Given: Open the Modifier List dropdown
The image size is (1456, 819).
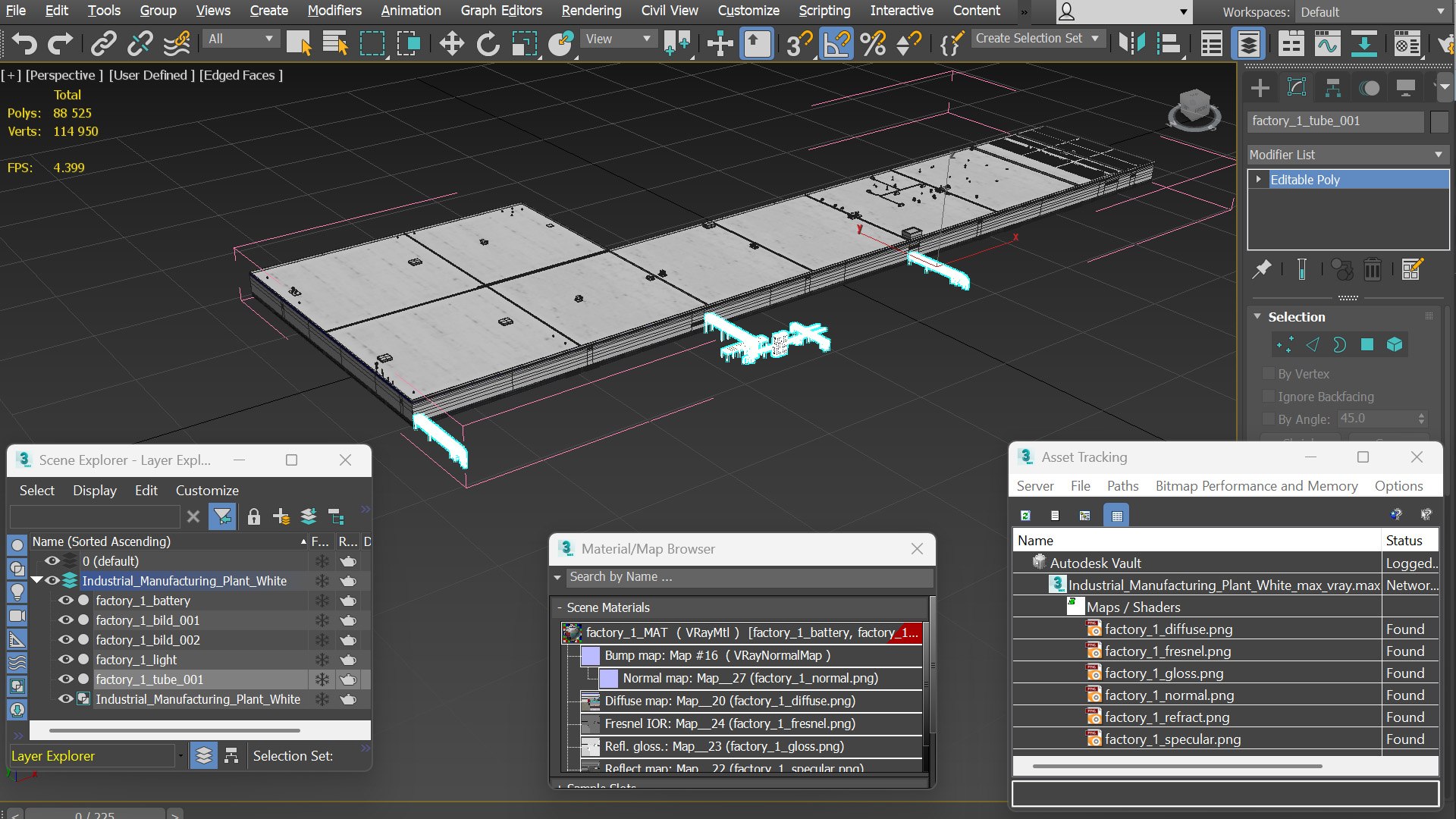Looking at the screenshot, I should coord(1347,155).
